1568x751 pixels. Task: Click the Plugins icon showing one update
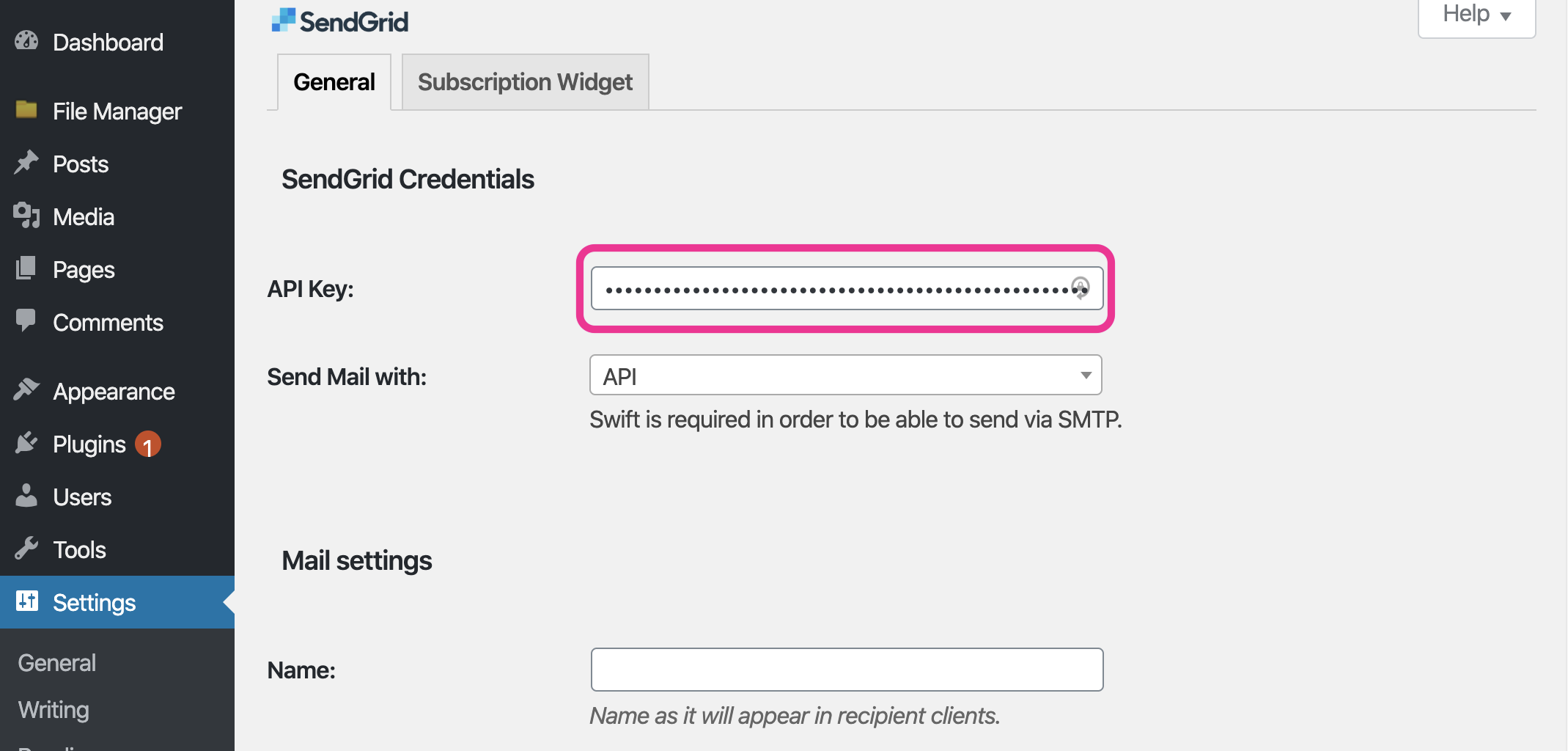(26, 444)
